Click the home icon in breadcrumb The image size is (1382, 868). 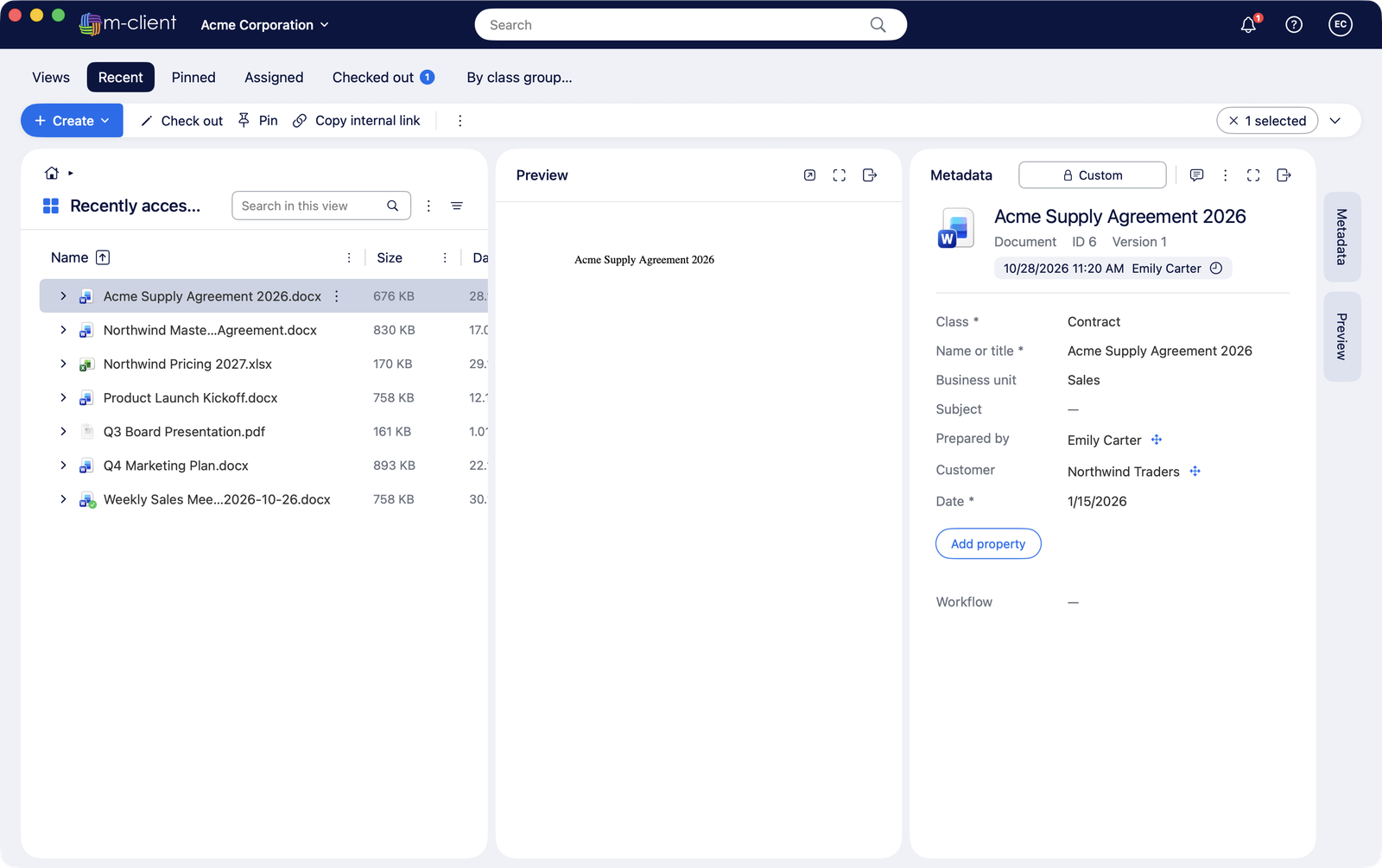[52, 173]
